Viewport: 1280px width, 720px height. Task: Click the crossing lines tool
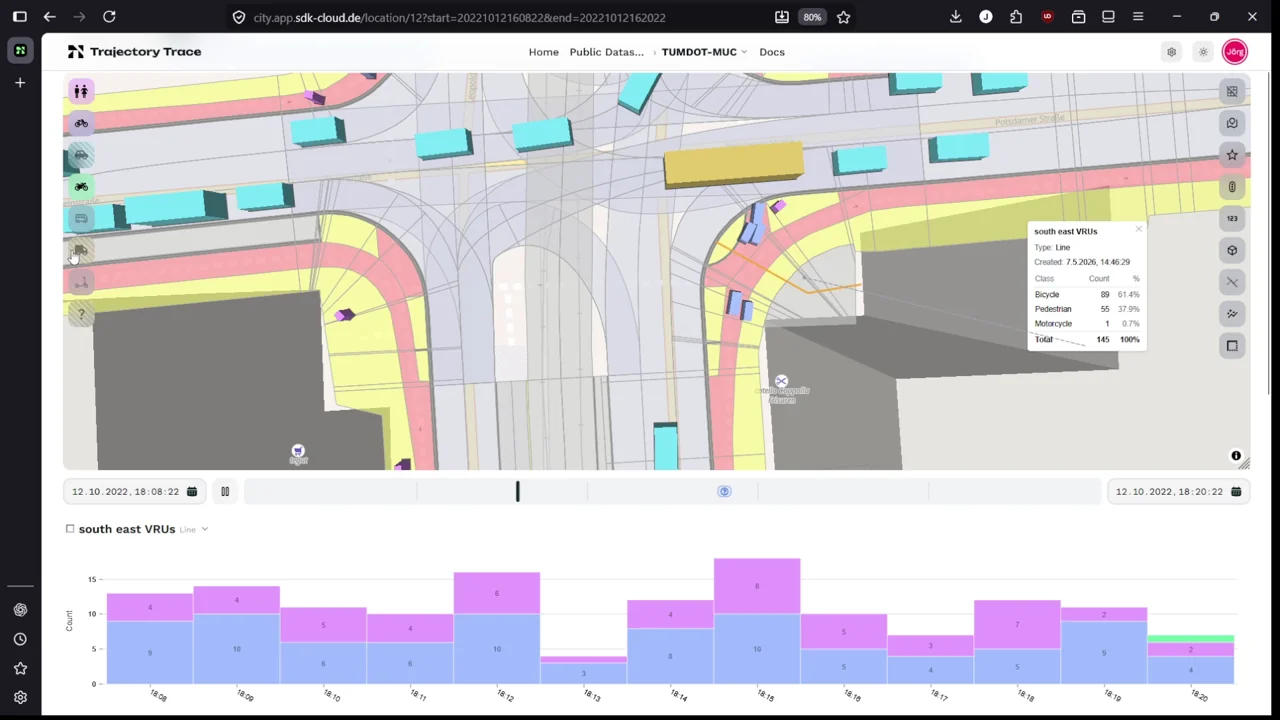pos(1232,282)
